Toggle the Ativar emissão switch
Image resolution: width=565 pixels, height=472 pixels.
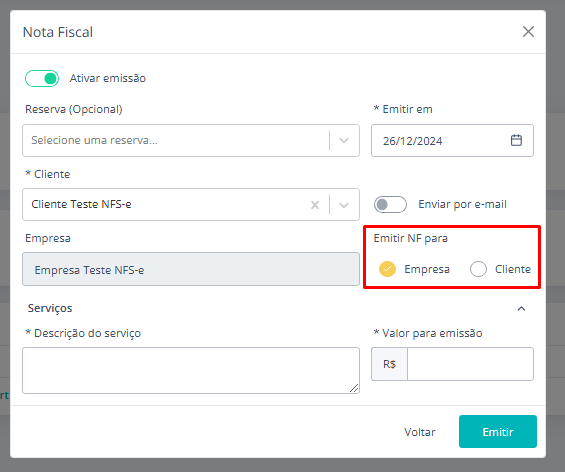coord(42,79)
